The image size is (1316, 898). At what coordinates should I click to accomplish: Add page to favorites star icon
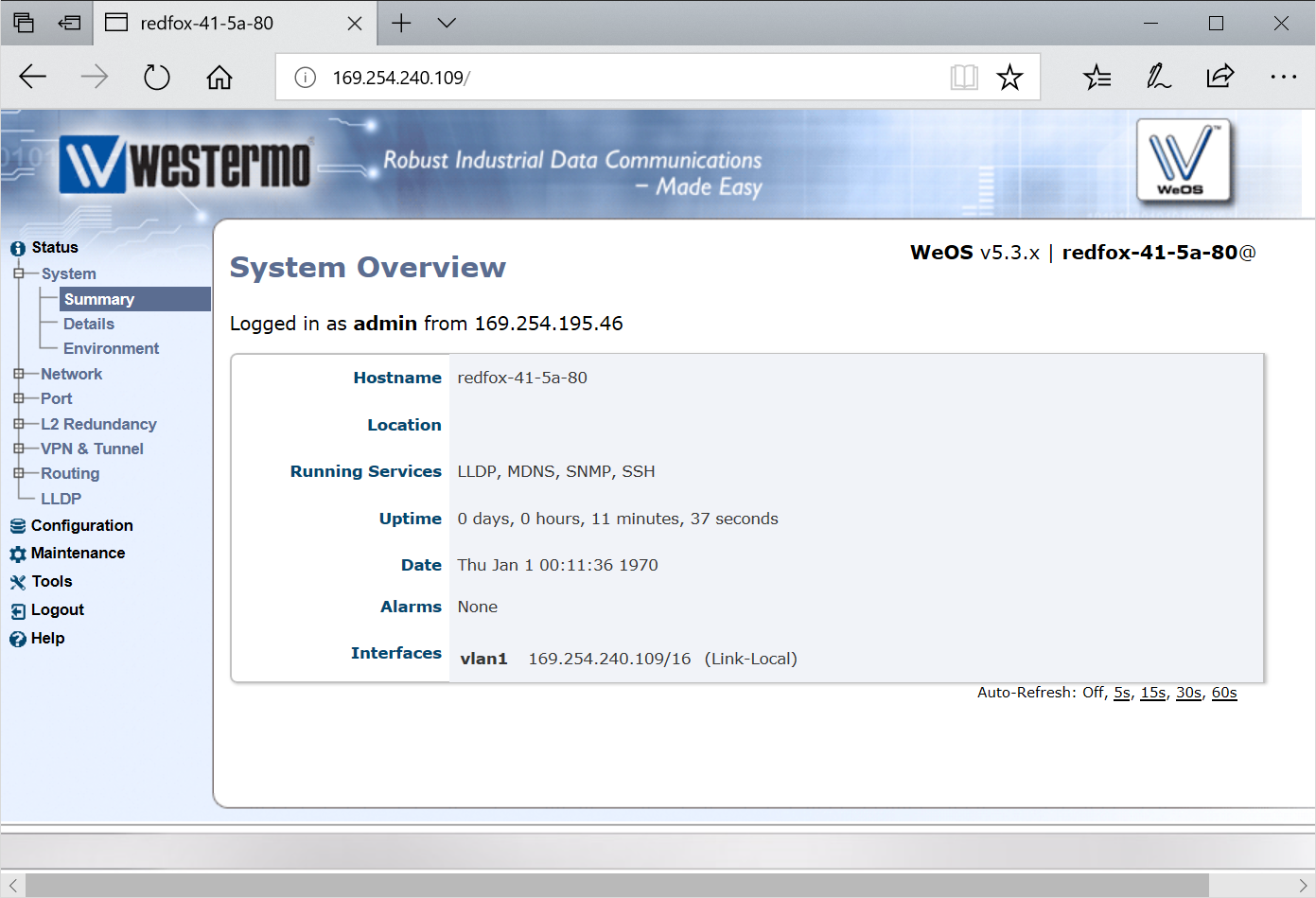[1009, 77]
